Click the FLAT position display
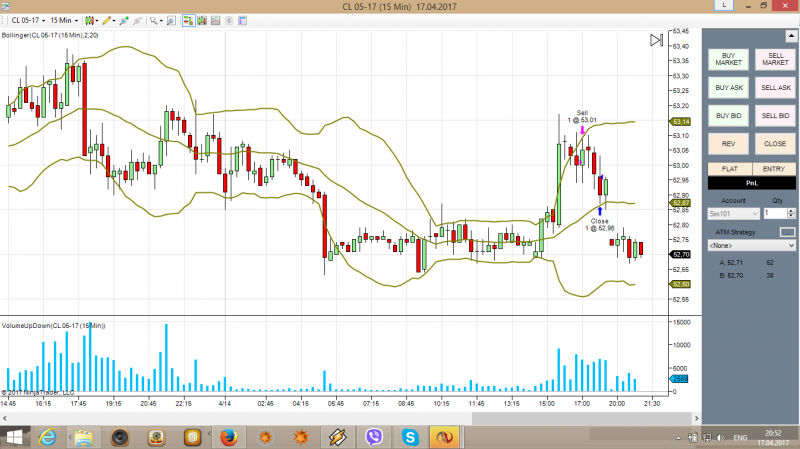The image size is (800, 449). (x=730, y=169)
